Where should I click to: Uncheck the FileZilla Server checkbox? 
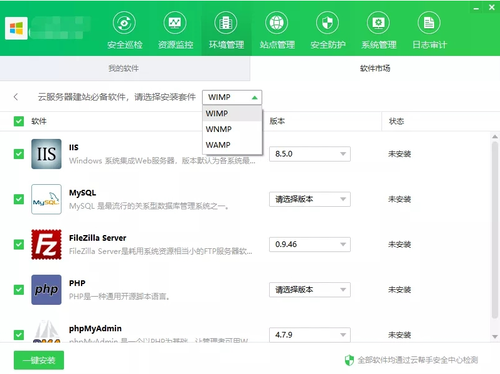coord(19,244)
